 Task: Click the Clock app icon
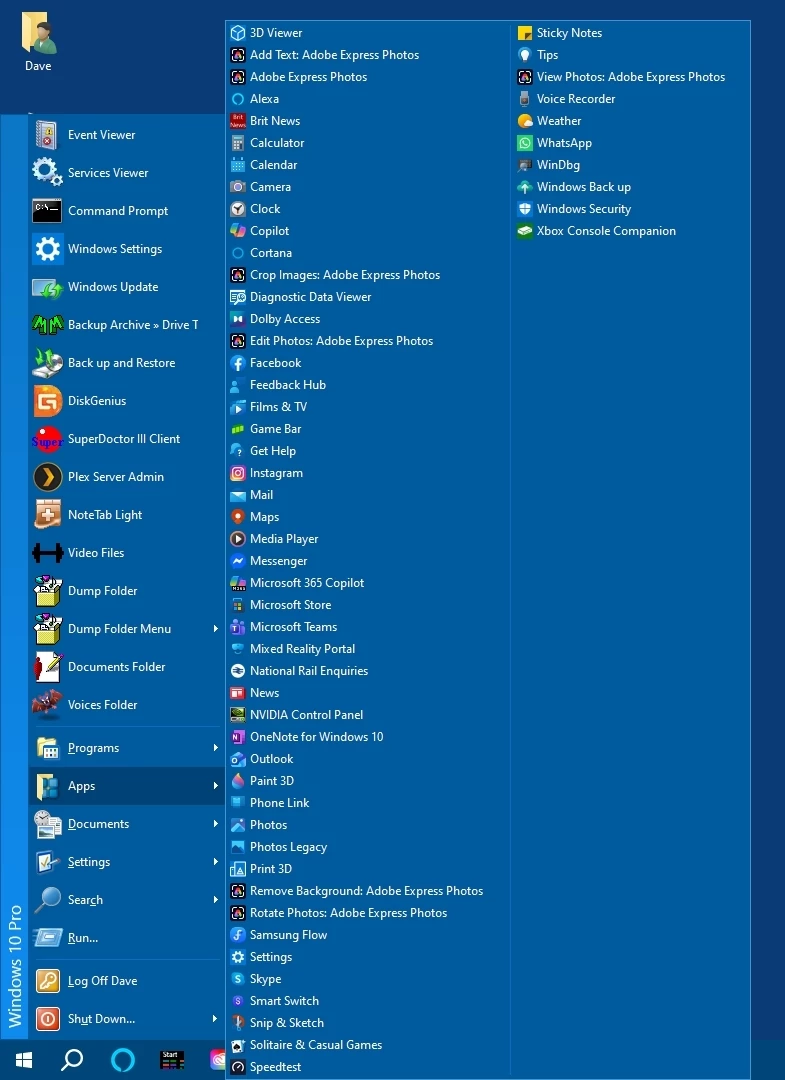238,209
